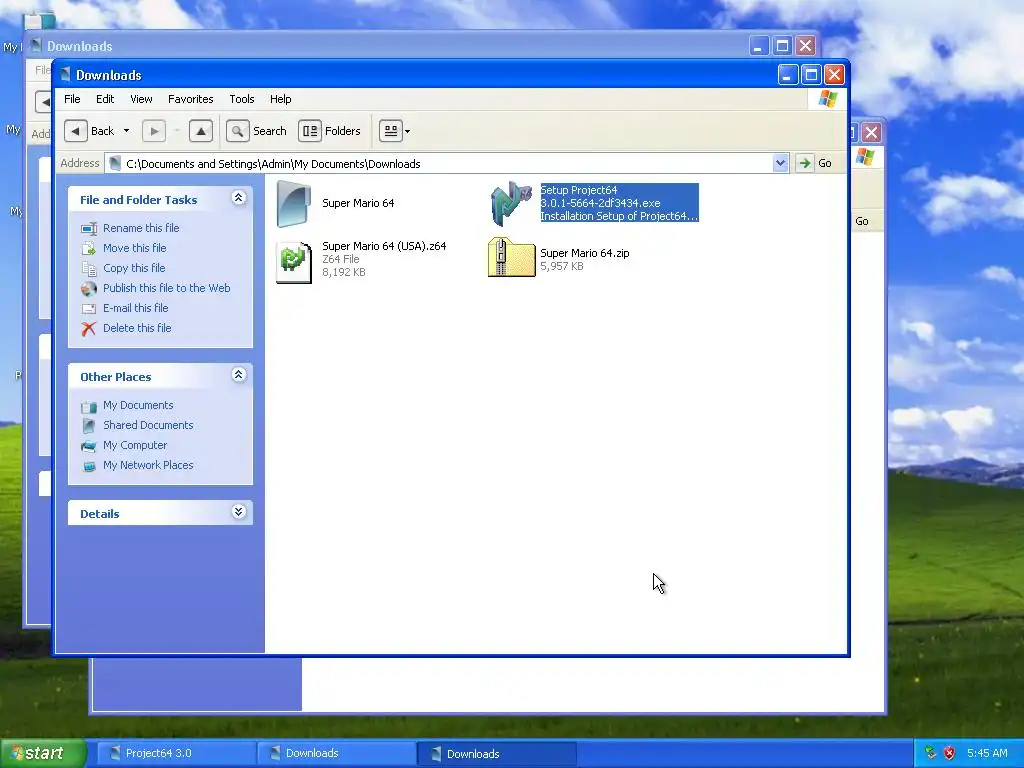The width and height of the screenshot is (1024, 768).
Task: Go up one folder level
Action: (x=200, y=131)
